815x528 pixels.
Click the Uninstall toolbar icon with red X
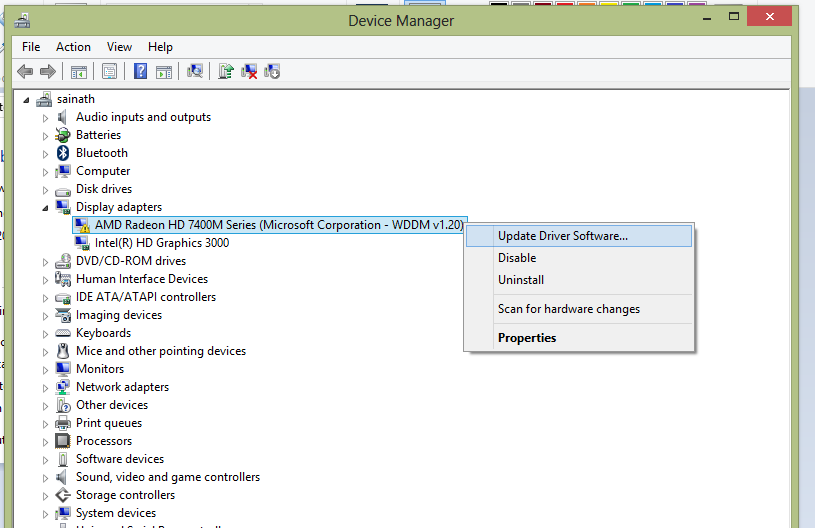[x=249, y=71]
